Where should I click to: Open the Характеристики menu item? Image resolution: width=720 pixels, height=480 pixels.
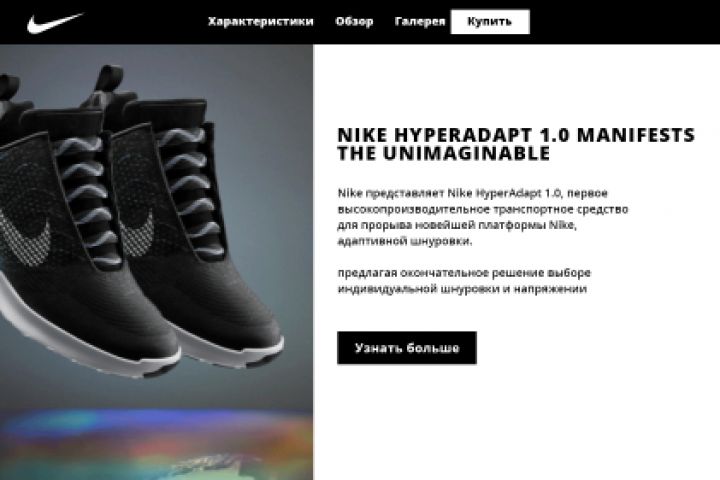260,22
